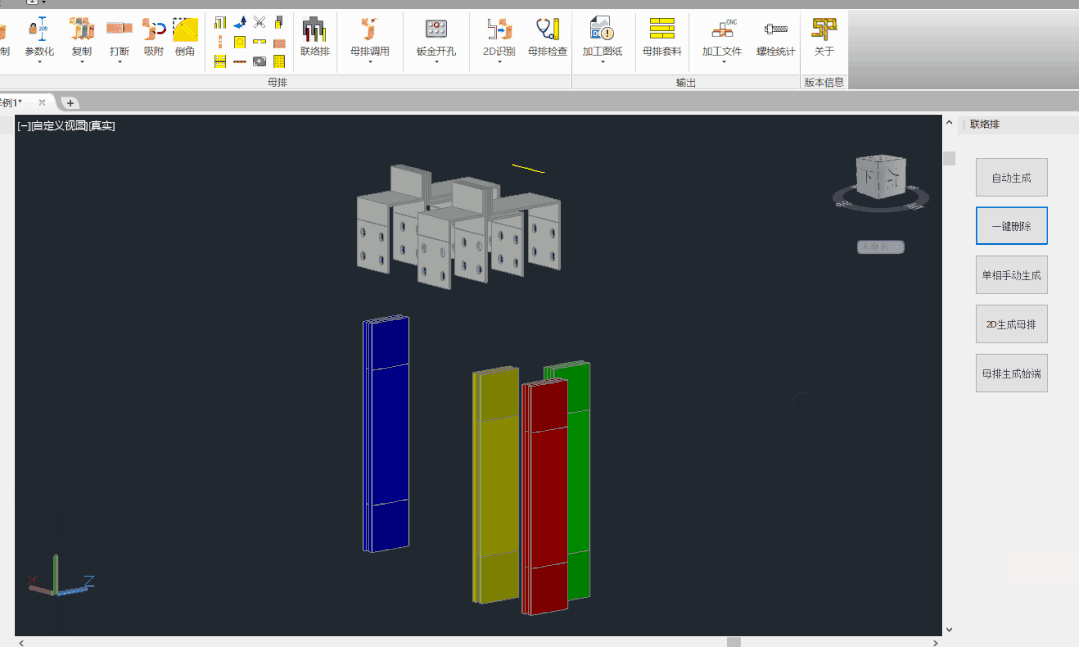The width and height of the screenshot is (1079, 647).
Task: Switch to the 例1* drawing tab
Action: point(12,103)
